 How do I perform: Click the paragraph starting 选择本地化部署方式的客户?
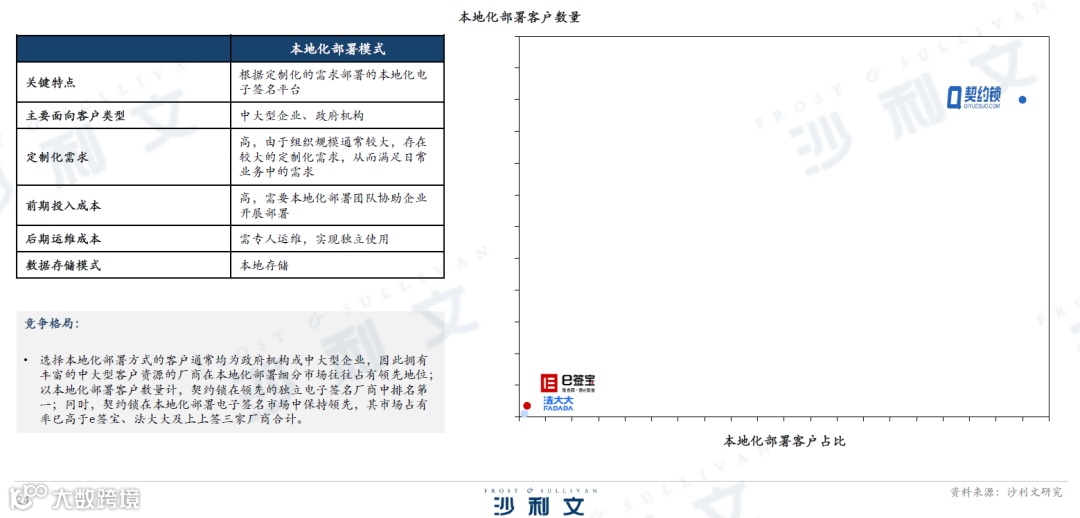click(235, 389)
